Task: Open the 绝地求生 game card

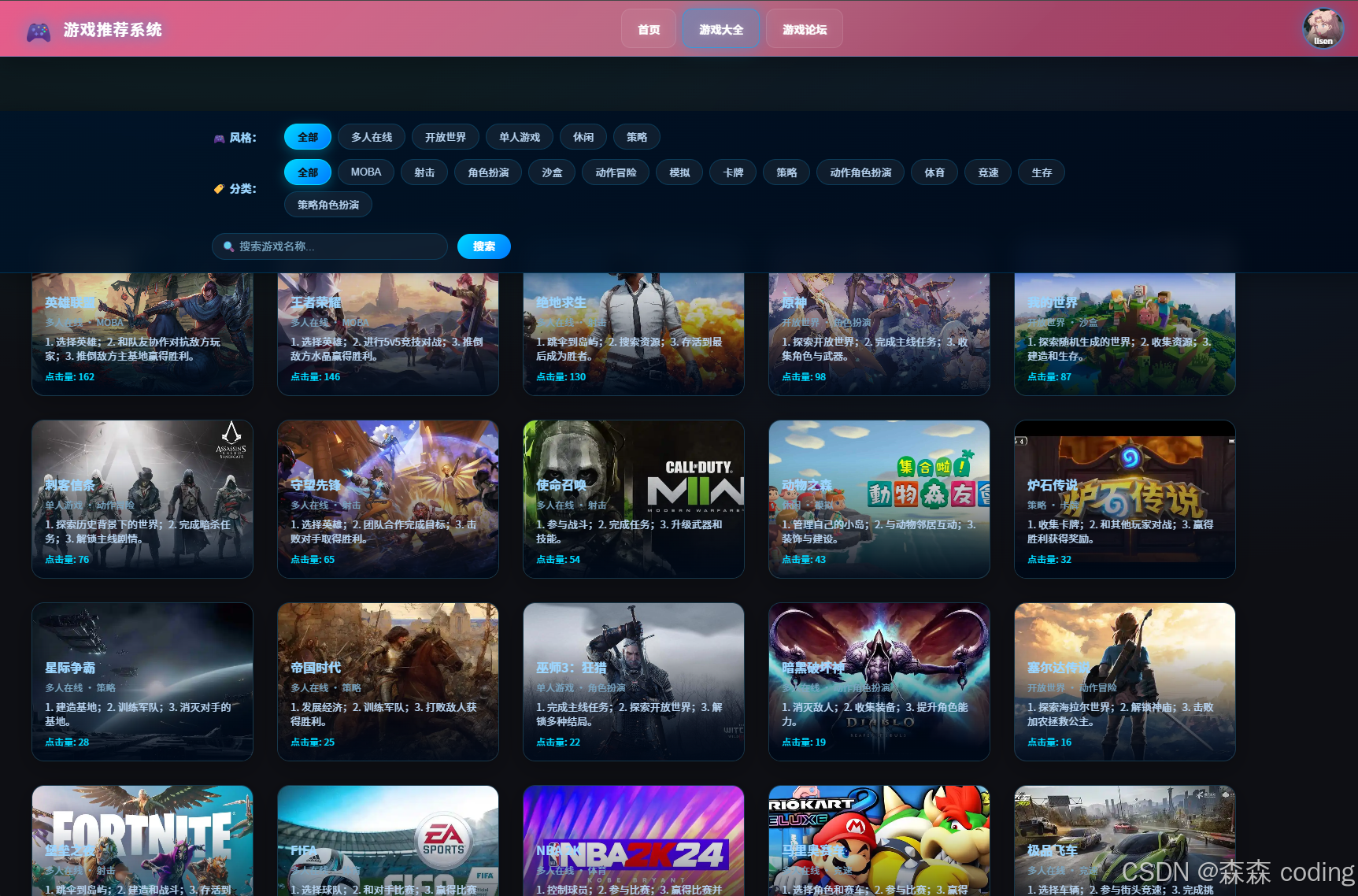Action: 634,335
